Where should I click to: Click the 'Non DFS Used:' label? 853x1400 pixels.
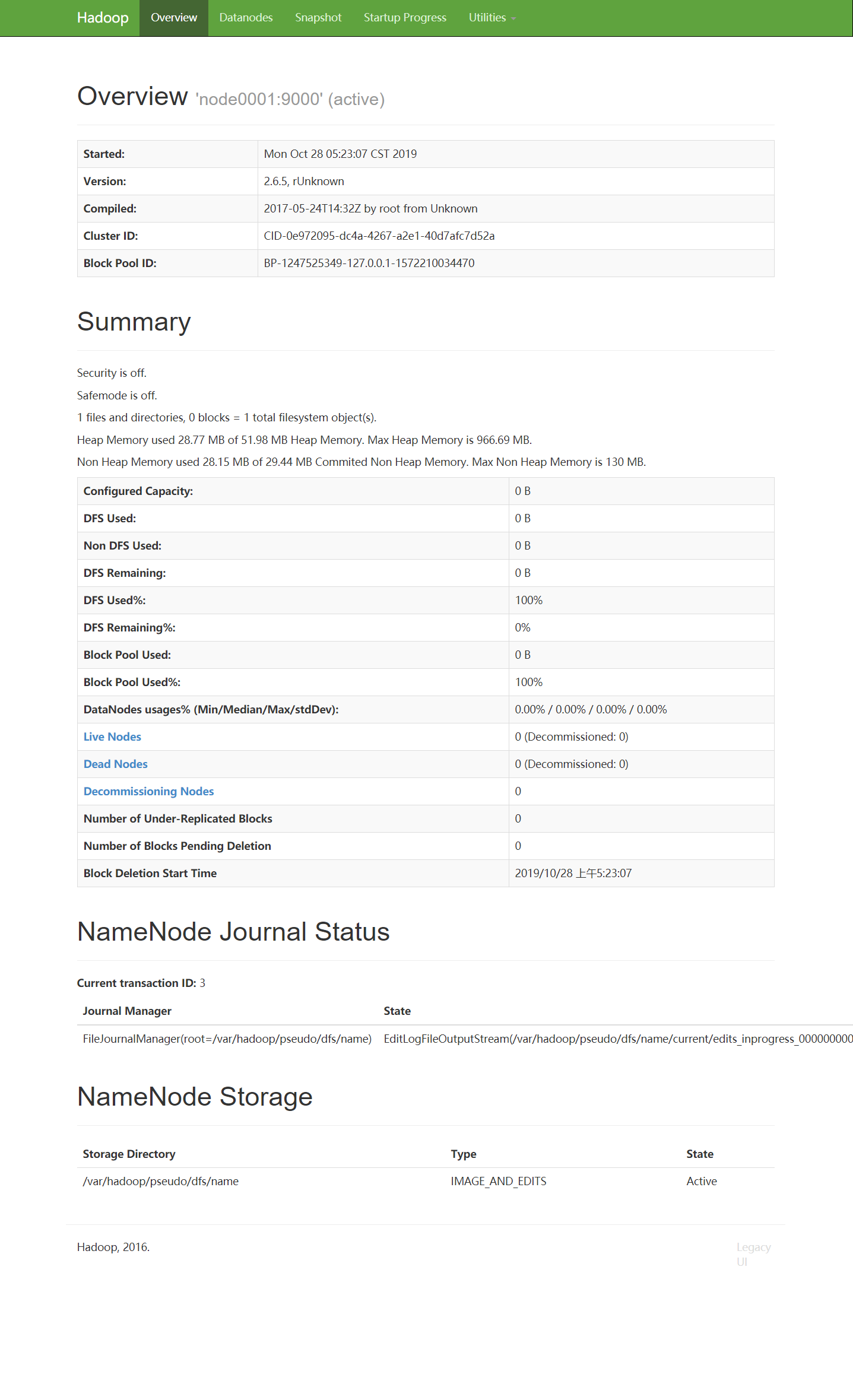[122, 545]
